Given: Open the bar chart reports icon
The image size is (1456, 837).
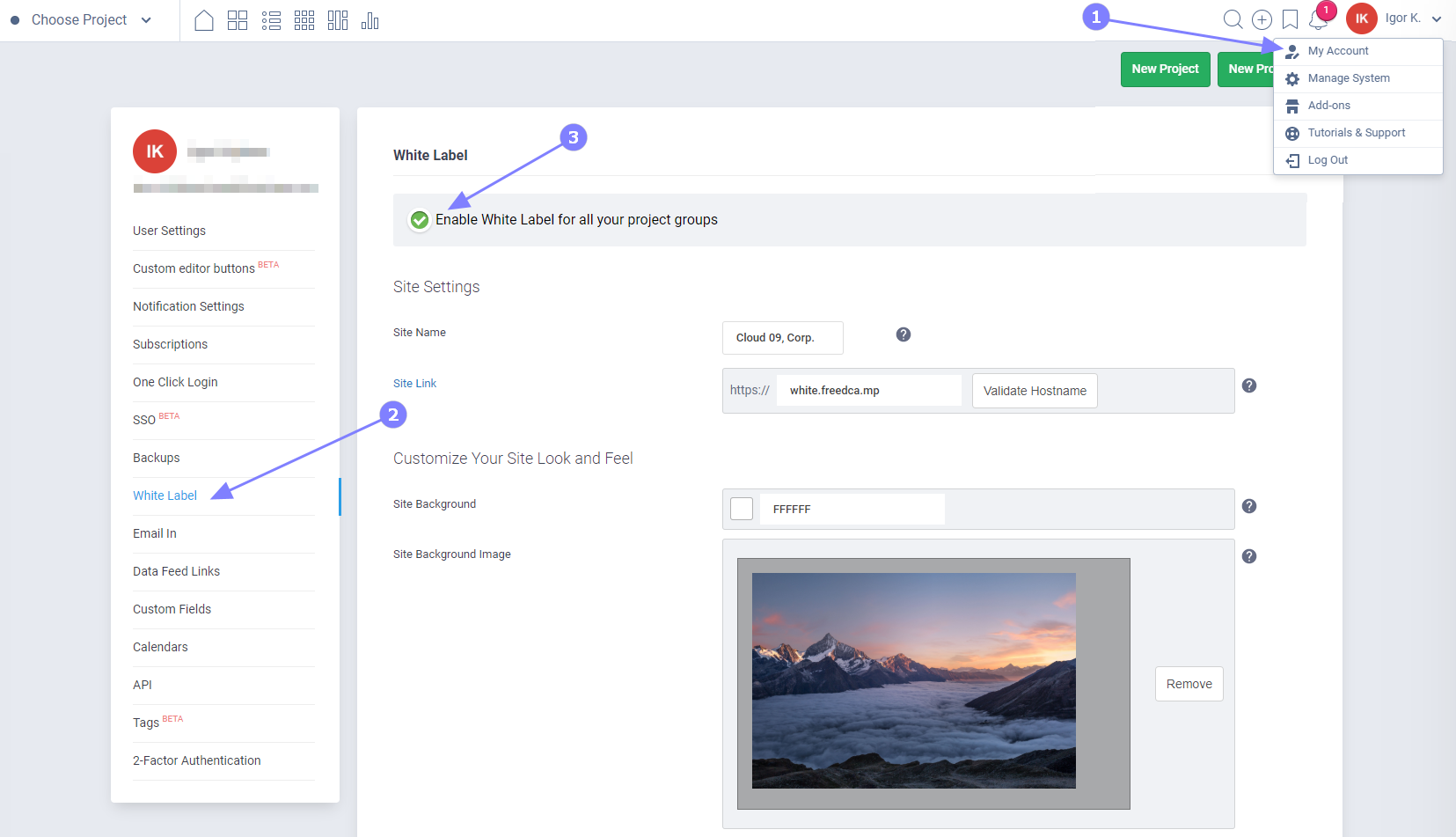Looking at the screenshot, I should point(370,20).
